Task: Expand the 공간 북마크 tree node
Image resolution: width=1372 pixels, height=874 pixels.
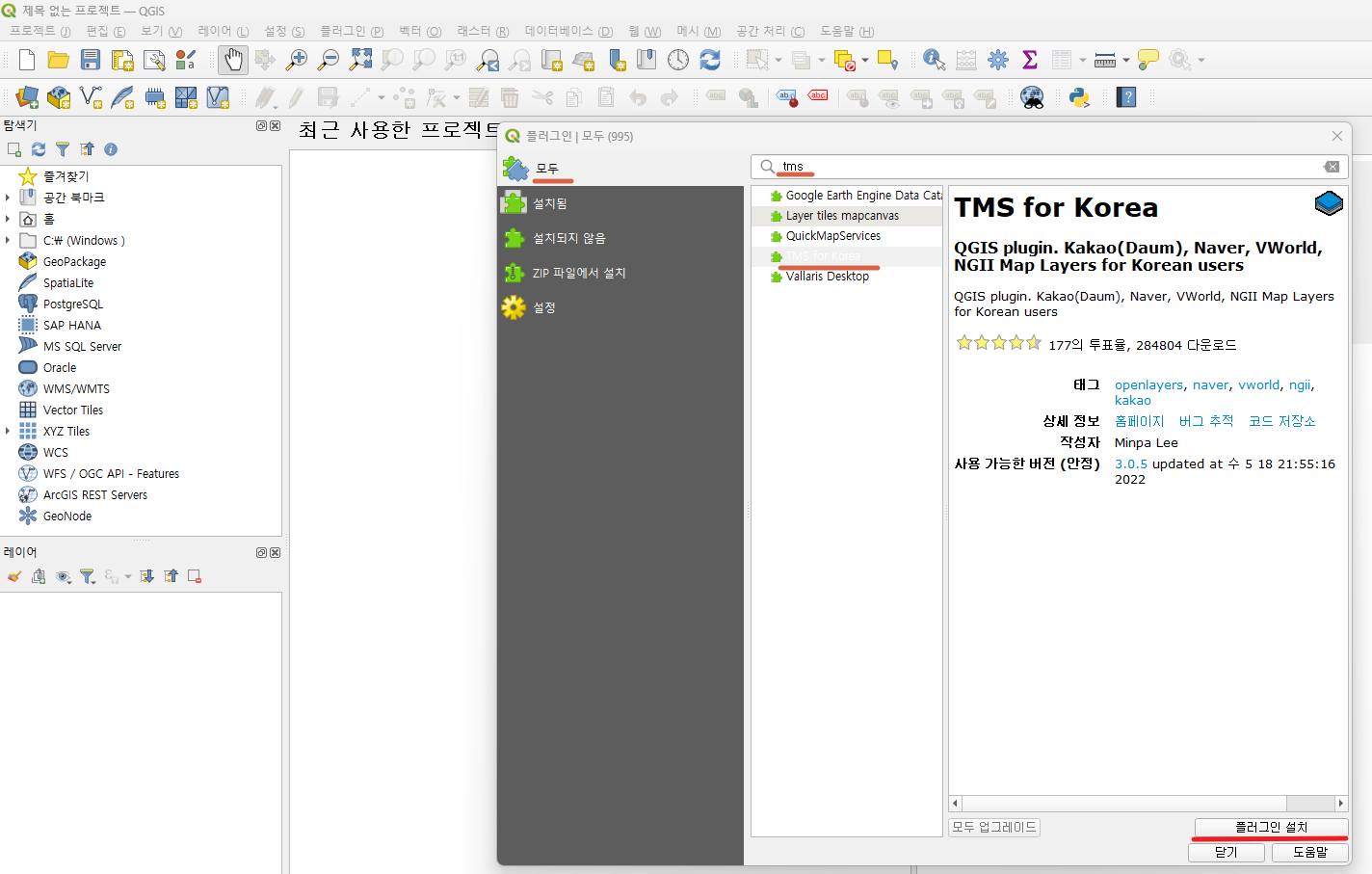Action: point(8,198)
